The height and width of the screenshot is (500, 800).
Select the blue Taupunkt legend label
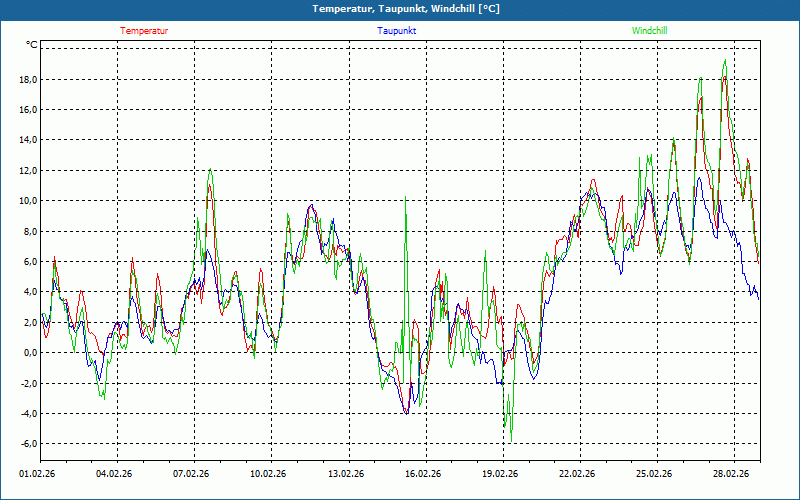pyautogui.click(x=397, y=31)
